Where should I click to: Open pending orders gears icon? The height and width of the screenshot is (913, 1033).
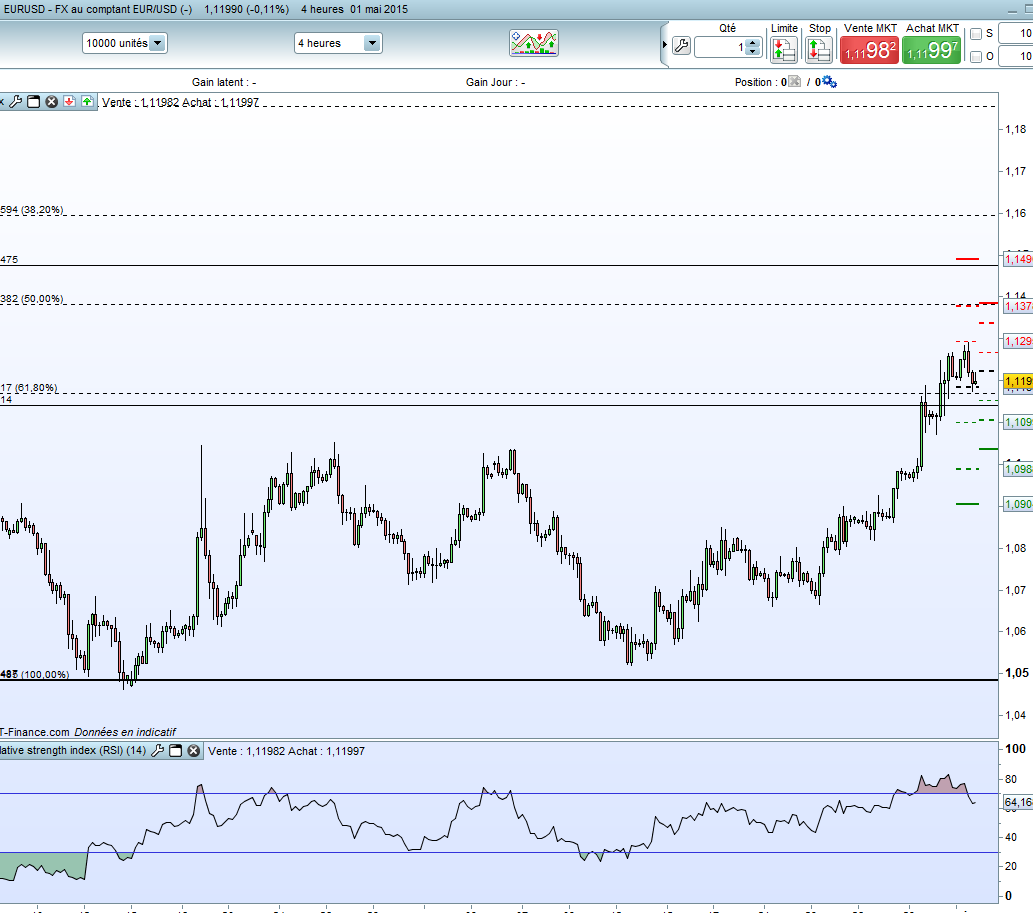[829, 82]
